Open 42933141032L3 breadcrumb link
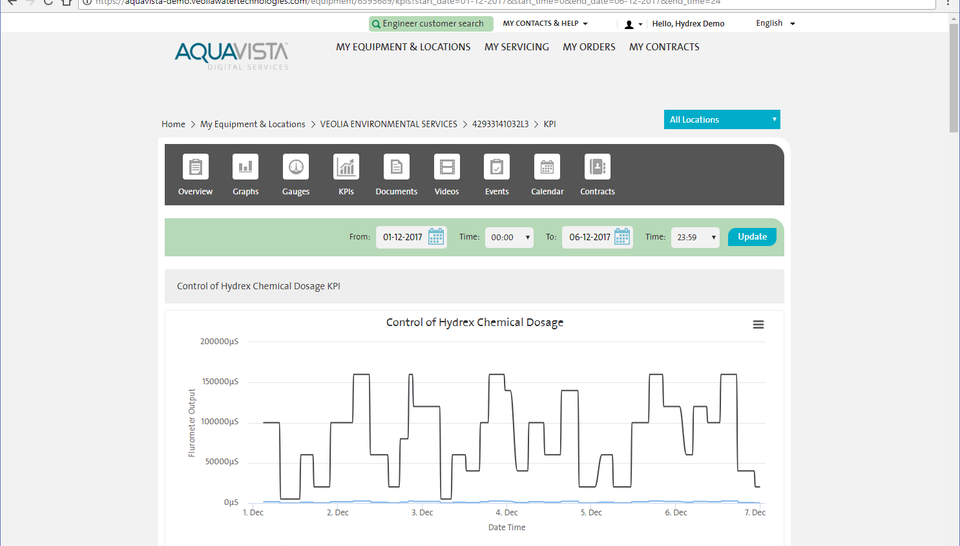The height and width of the screenshot is (546, 960). tap(500, 124)
